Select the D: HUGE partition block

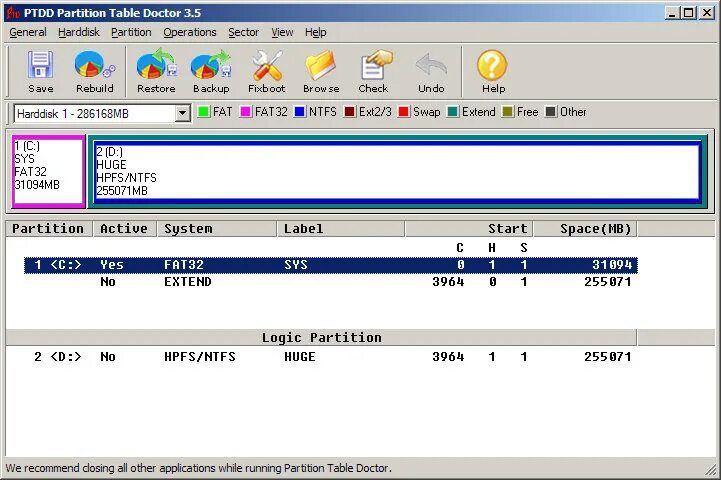click(395, 171)
